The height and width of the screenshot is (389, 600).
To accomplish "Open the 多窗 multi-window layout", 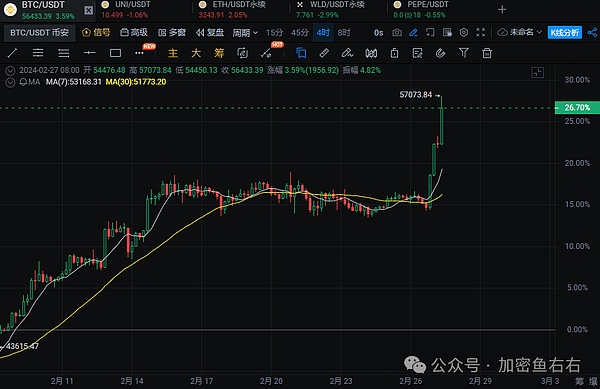I will point(172,33).
